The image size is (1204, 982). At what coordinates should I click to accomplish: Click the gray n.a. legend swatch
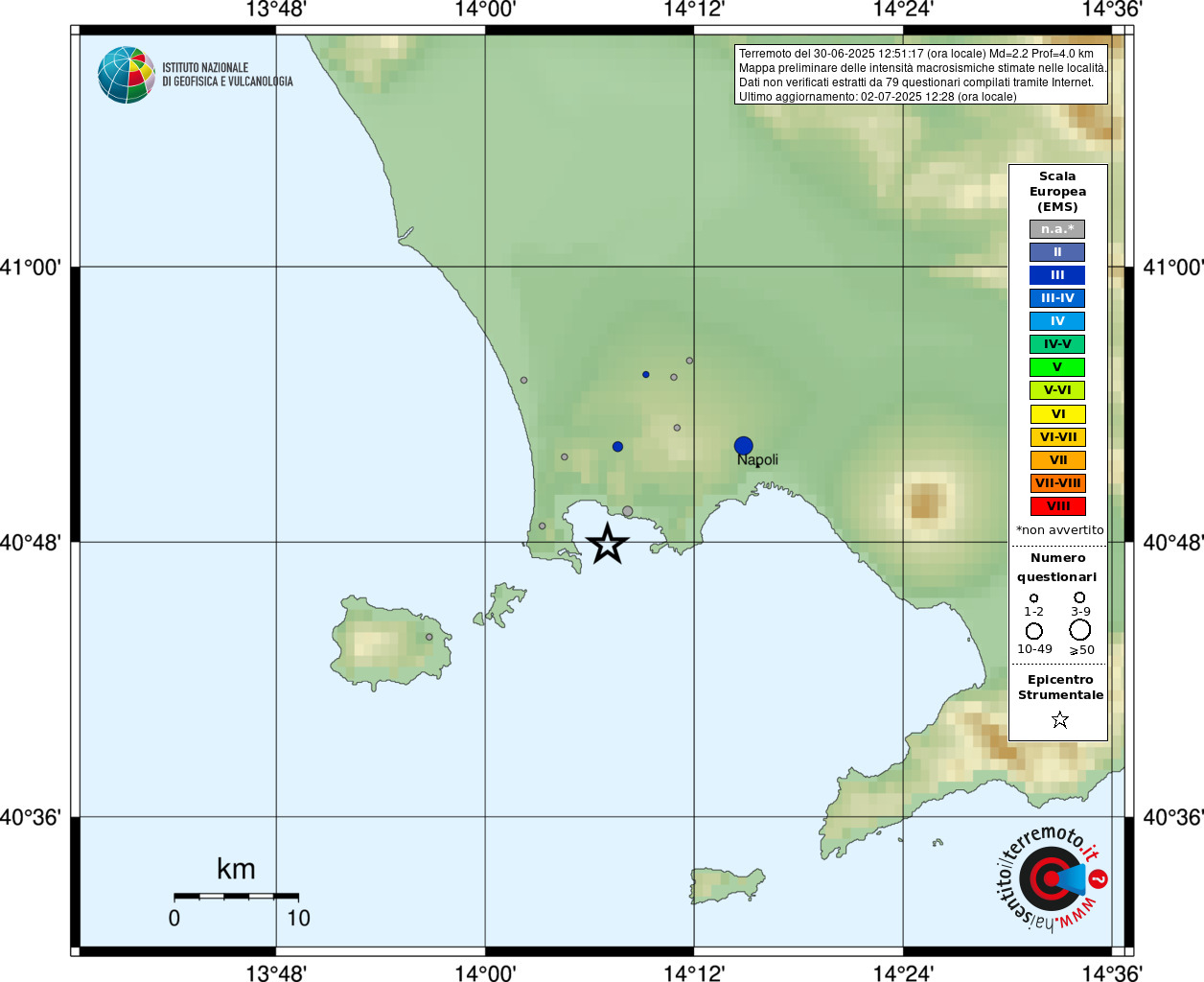1057,229
